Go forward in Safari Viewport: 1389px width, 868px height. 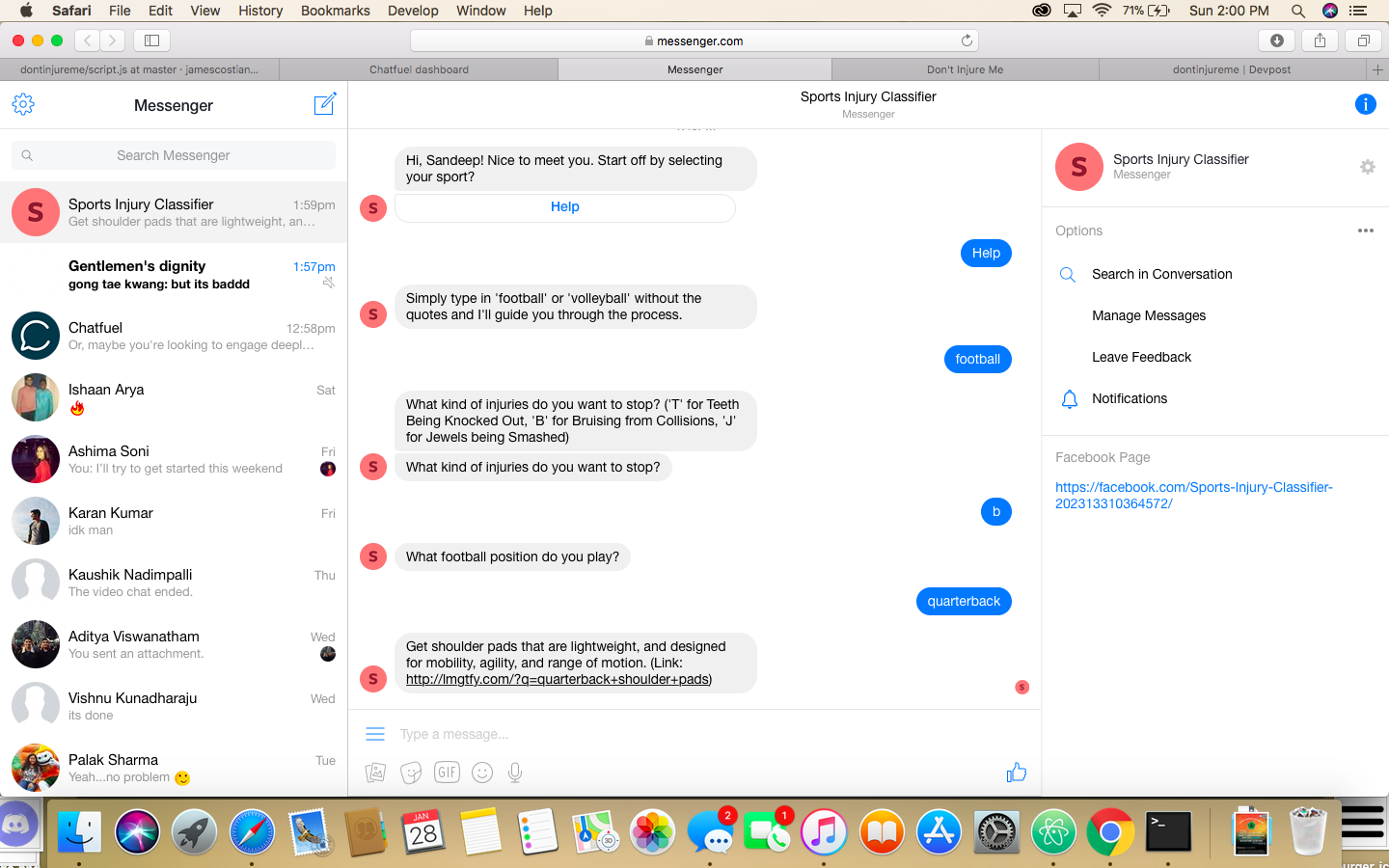tap(113, 41)
